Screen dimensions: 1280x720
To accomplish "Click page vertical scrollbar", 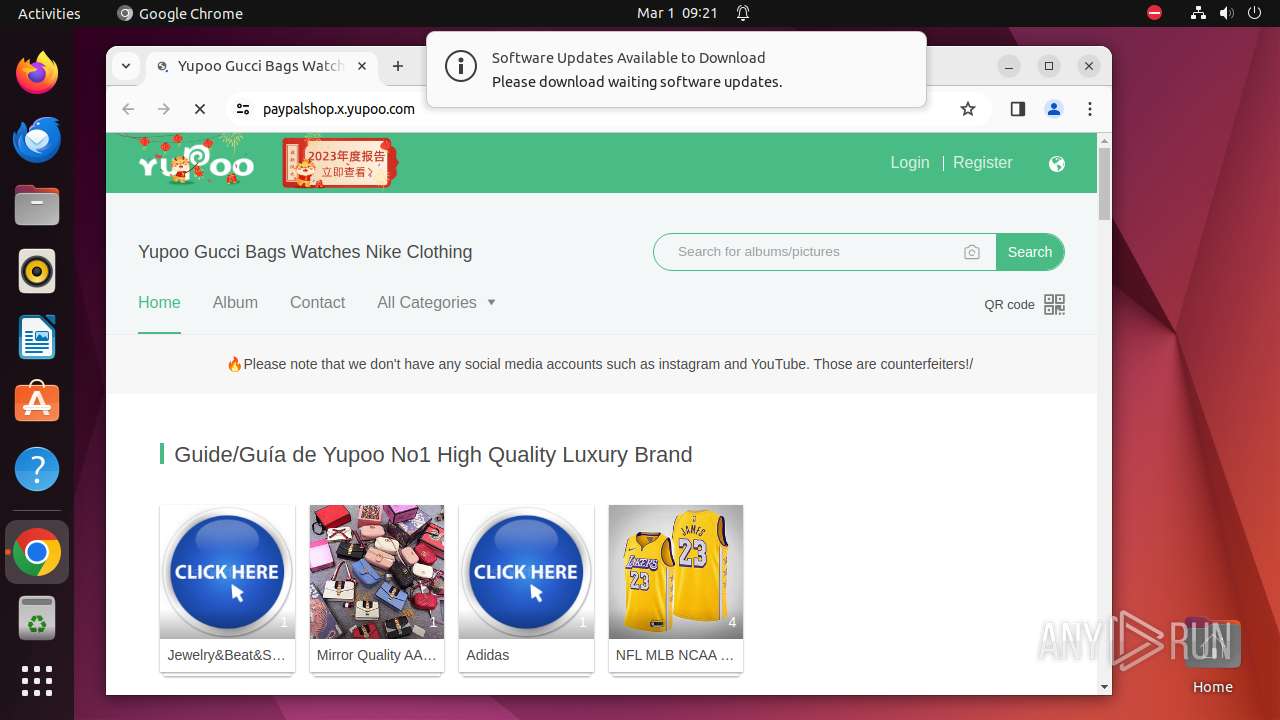I will click(1104, 184).
